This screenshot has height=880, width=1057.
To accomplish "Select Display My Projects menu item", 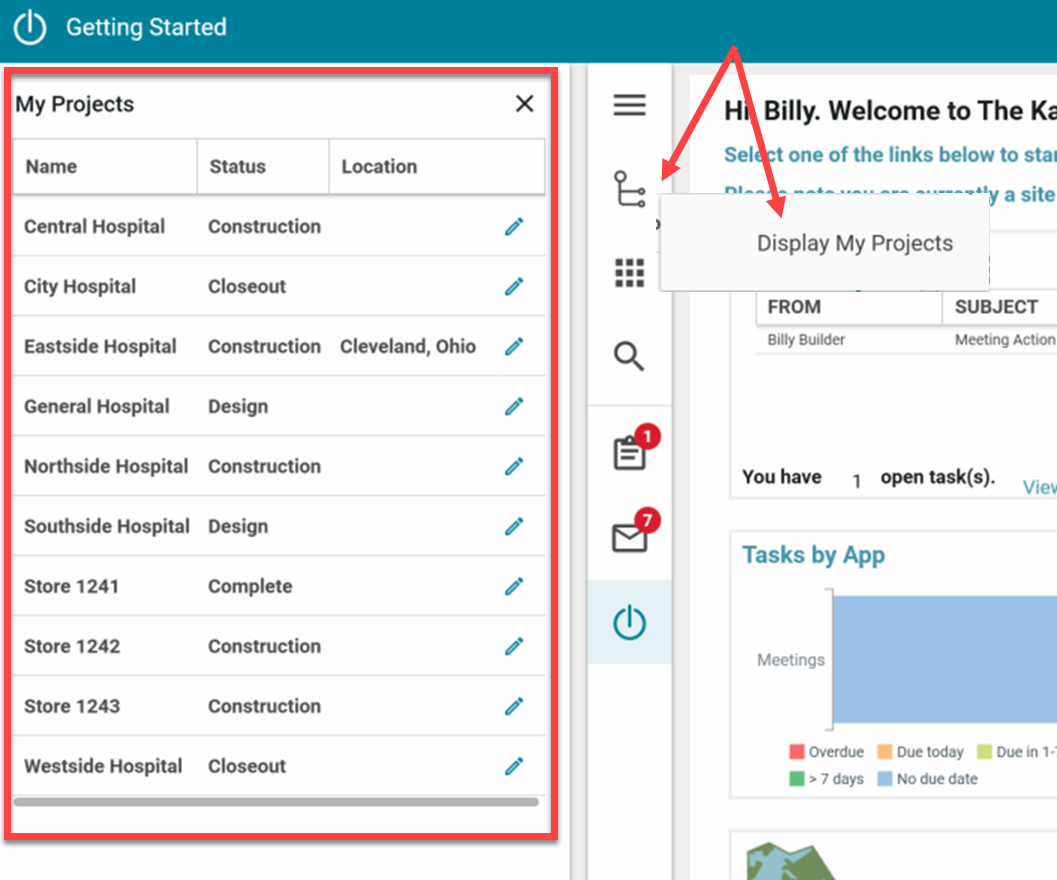I will click(x=854, y=244).
